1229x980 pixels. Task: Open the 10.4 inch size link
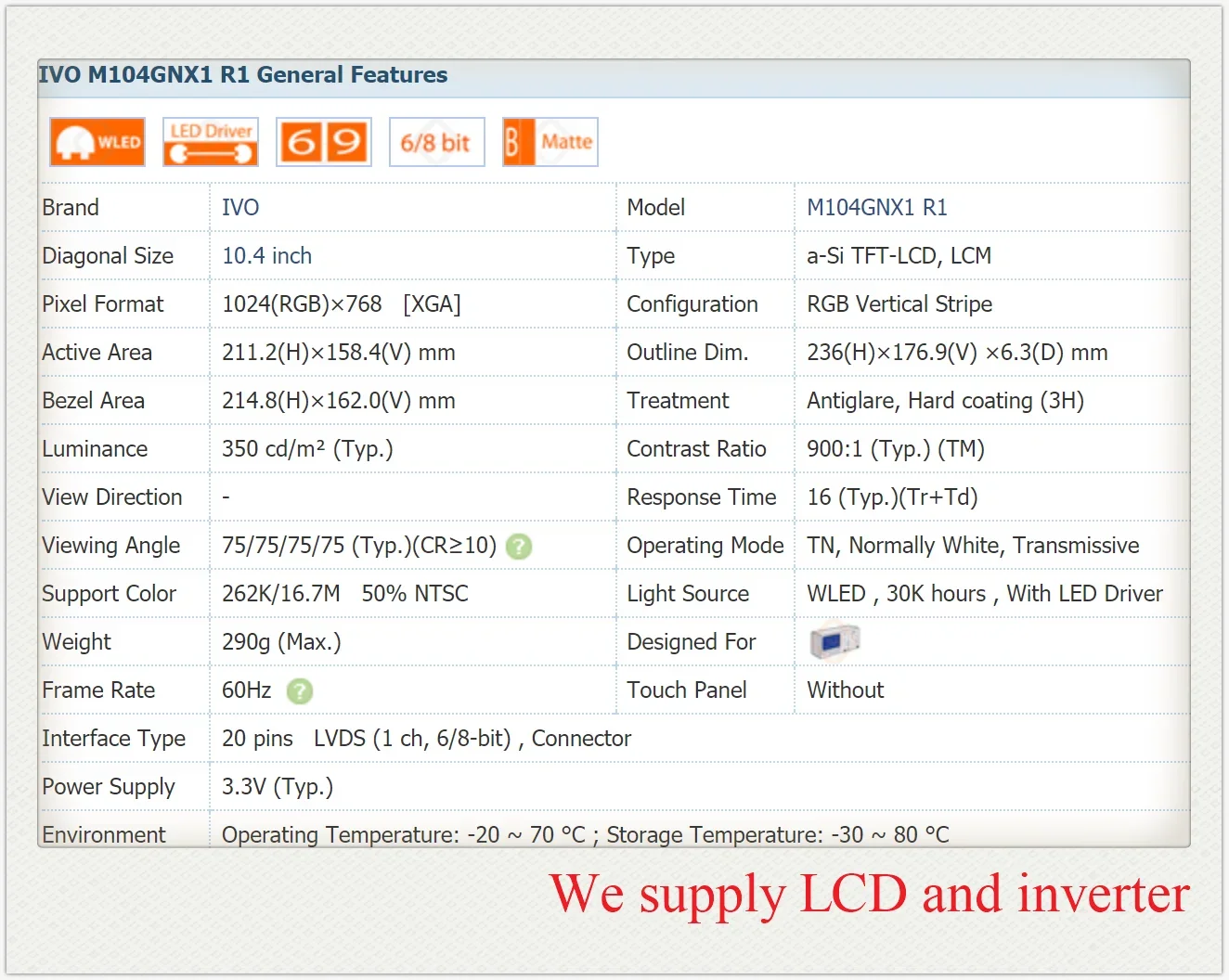pos(266,256)
